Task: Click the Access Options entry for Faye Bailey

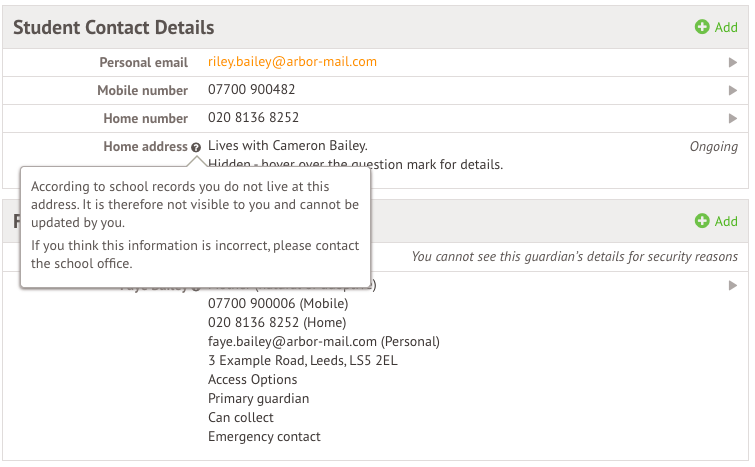Action: [x=252, y=380]
